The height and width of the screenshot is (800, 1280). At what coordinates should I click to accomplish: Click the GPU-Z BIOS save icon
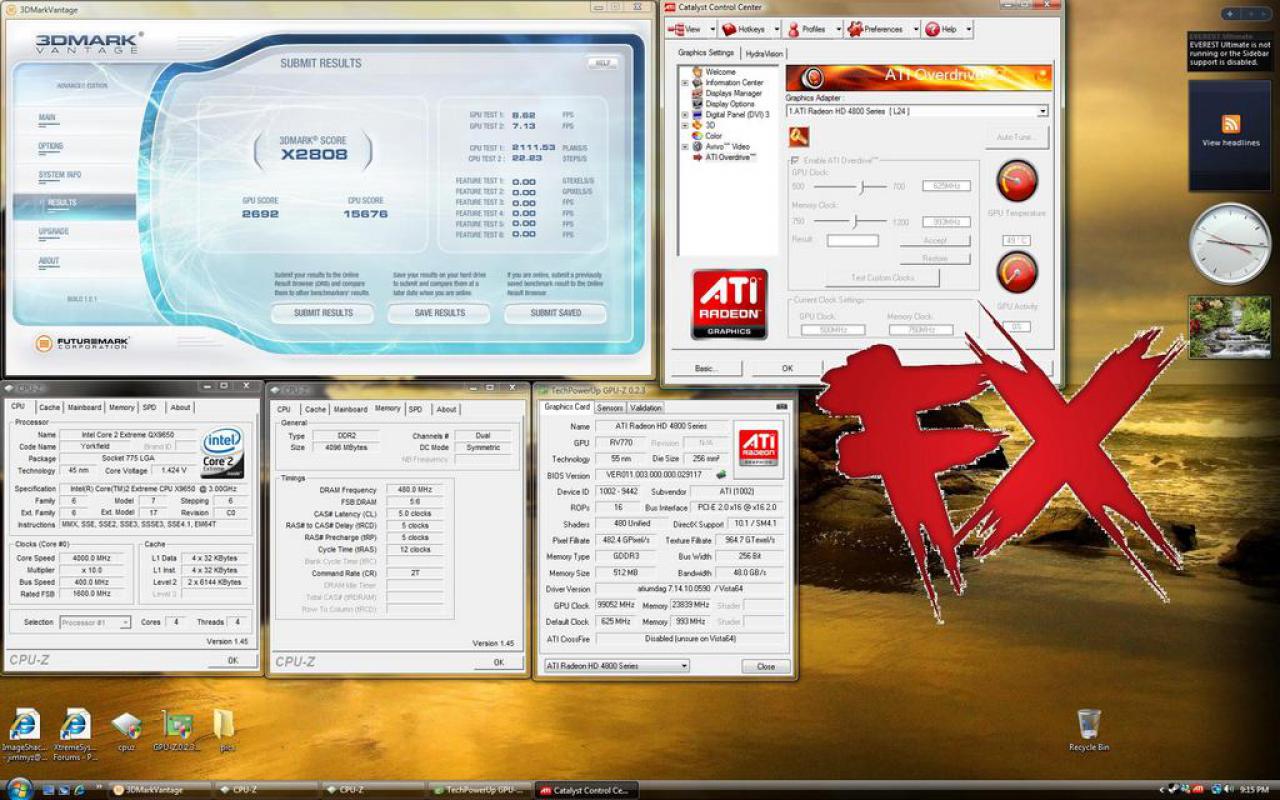click(x=720, y=474)
